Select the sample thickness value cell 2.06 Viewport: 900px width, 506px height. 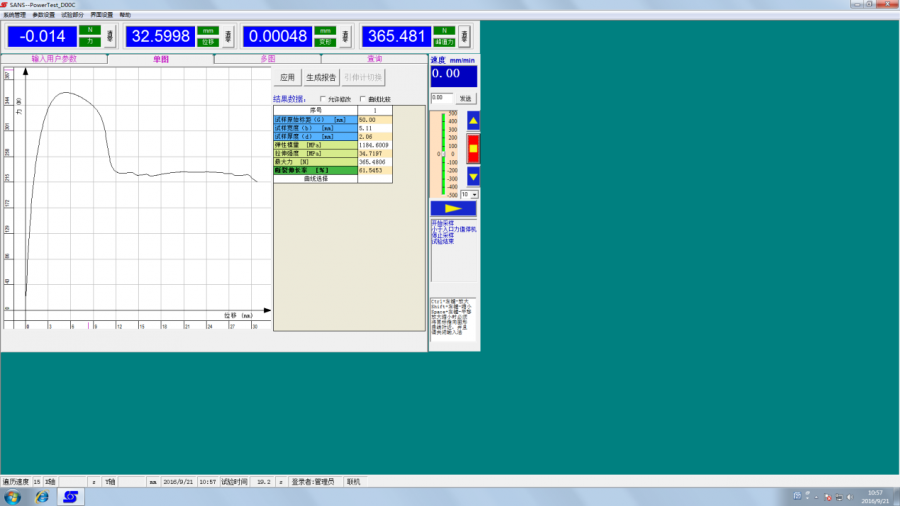[375, 137]
